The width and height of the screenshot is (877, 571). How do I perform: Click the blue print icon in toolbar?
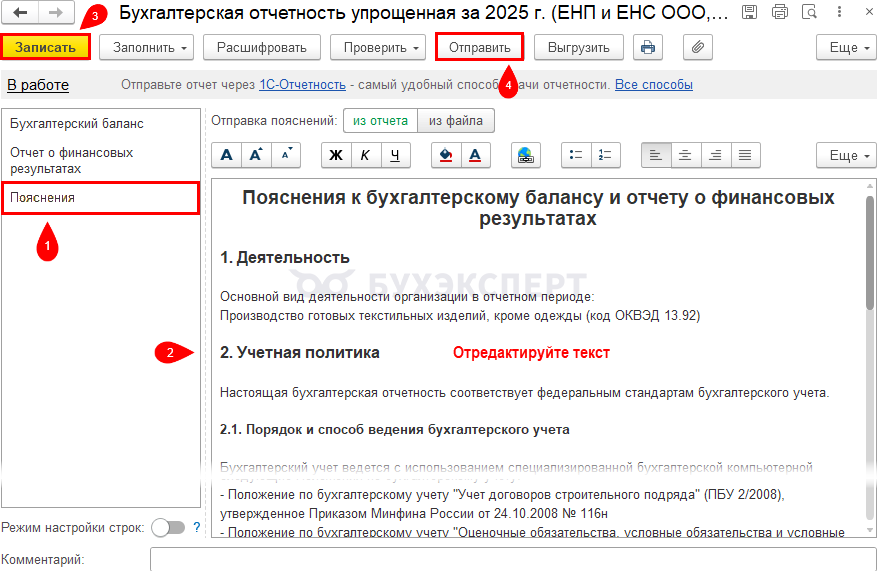[x=648, y=48]
